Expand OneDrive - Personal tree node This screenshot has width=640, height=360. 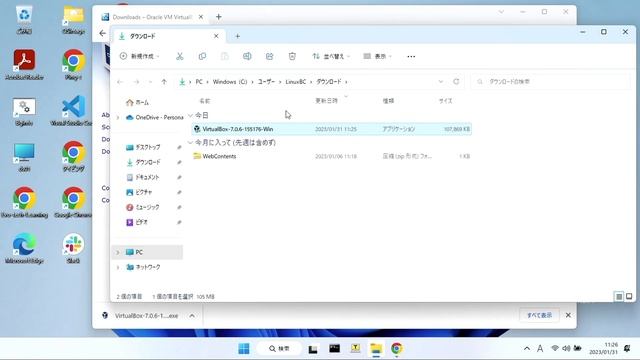(118, 118)
